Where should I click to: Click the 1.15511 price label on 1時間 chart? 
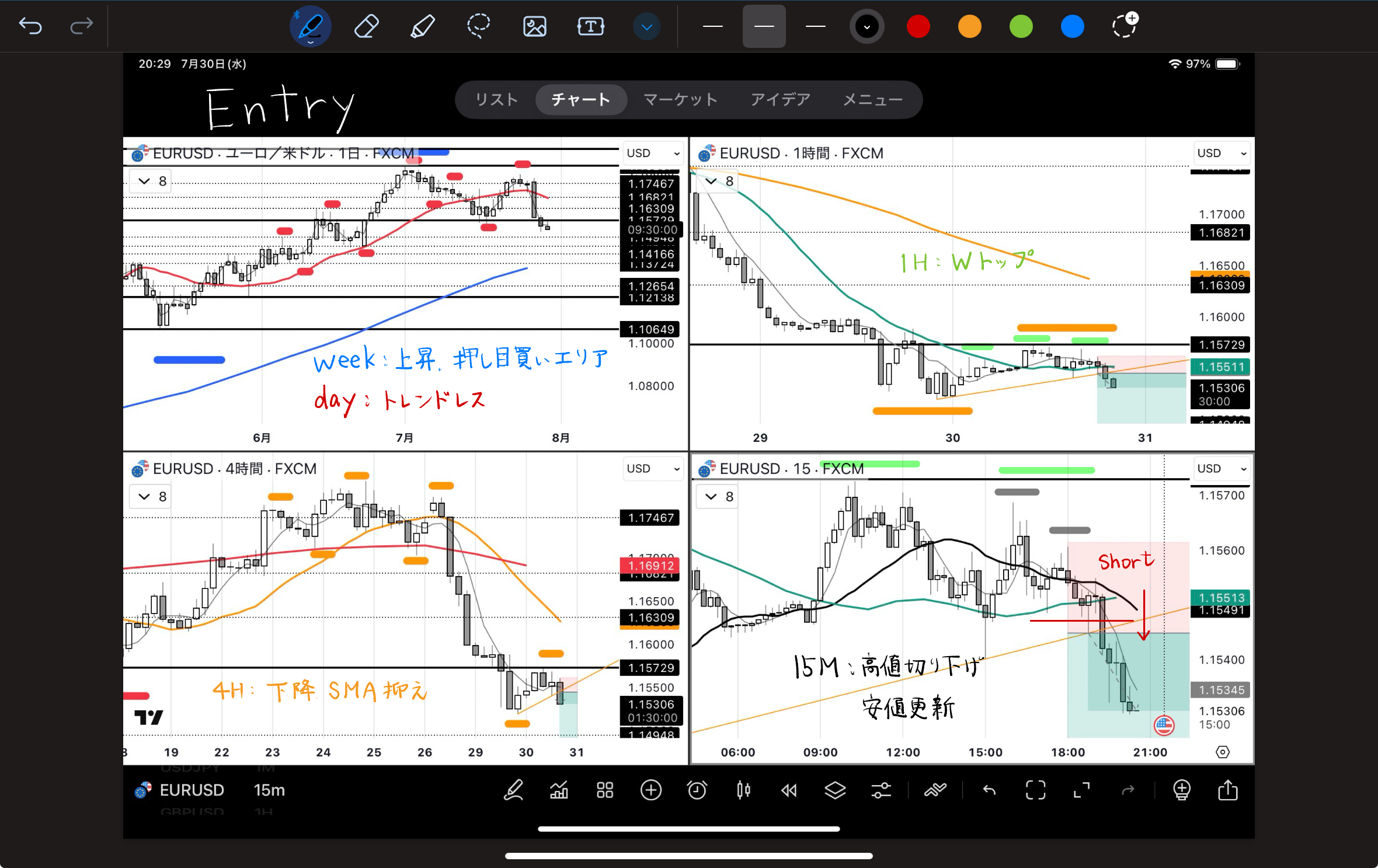[1220, 367]
